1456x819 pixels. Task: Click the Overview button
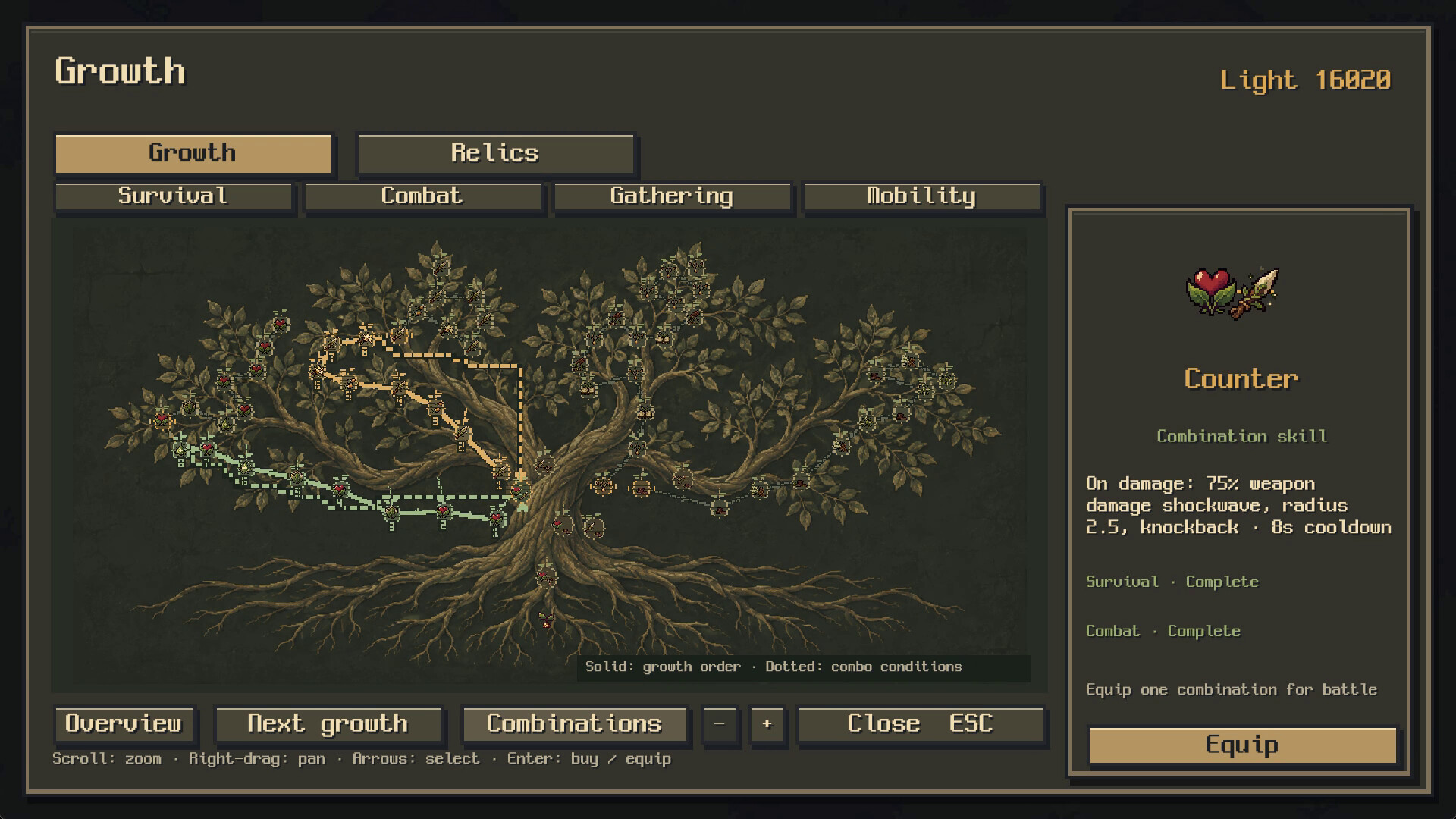click(124, 725)
